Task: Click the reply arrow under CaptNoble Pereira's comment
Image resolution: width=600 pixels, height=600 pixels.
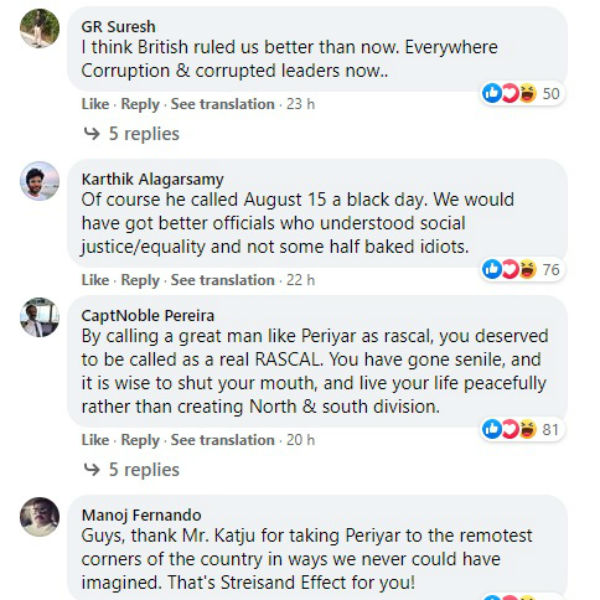Action: click(x=91, y=470)
